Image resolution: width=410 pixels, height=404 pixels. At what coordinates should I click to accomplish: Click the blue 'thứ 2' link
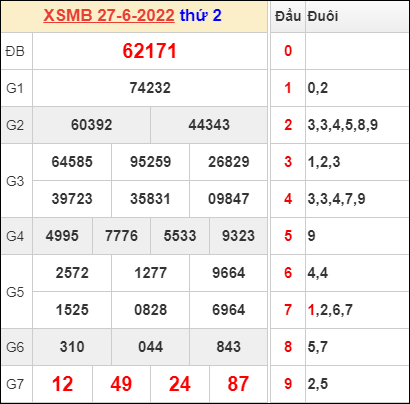click(200, 15)
